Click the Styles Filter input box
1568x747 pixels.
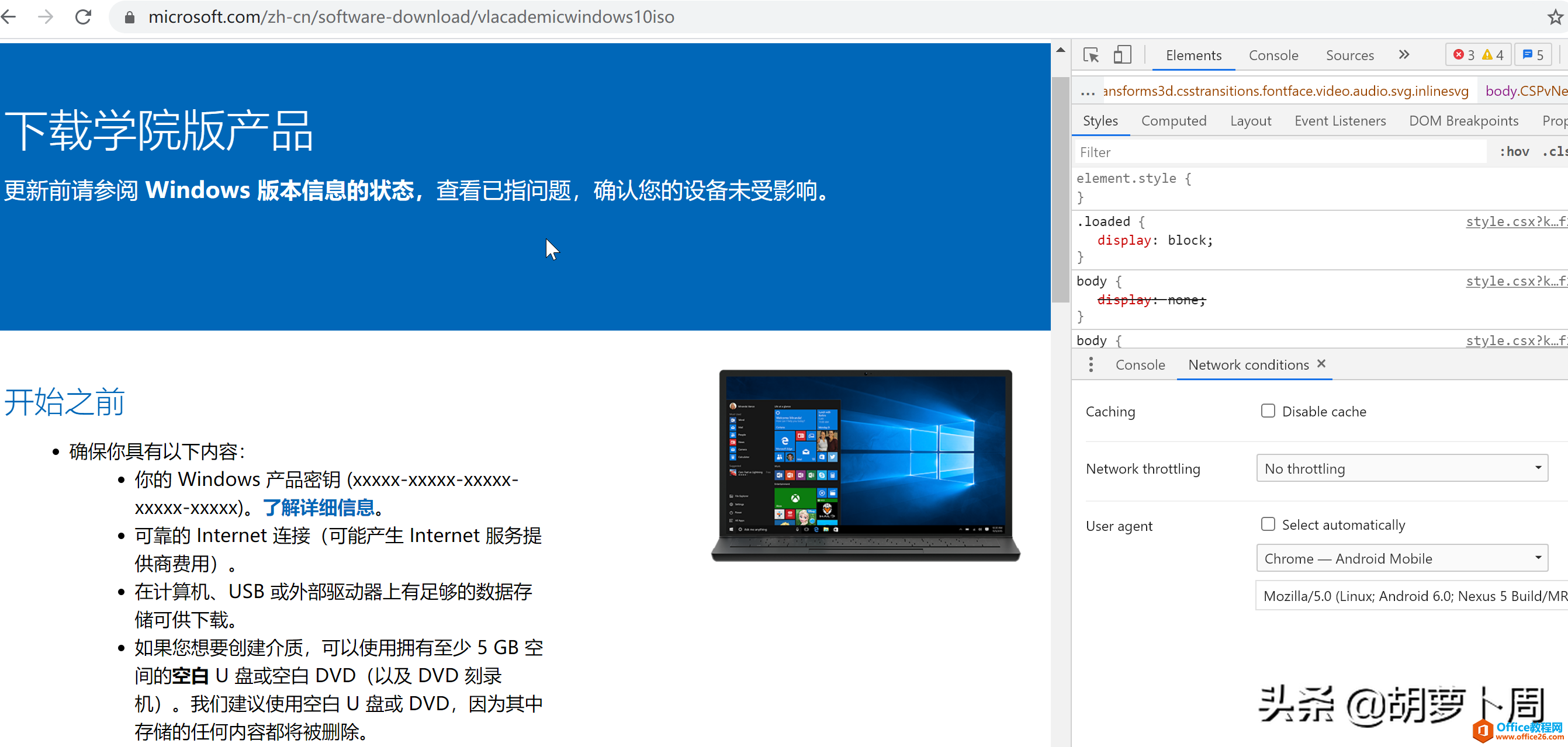click(x=1280, y=152)
